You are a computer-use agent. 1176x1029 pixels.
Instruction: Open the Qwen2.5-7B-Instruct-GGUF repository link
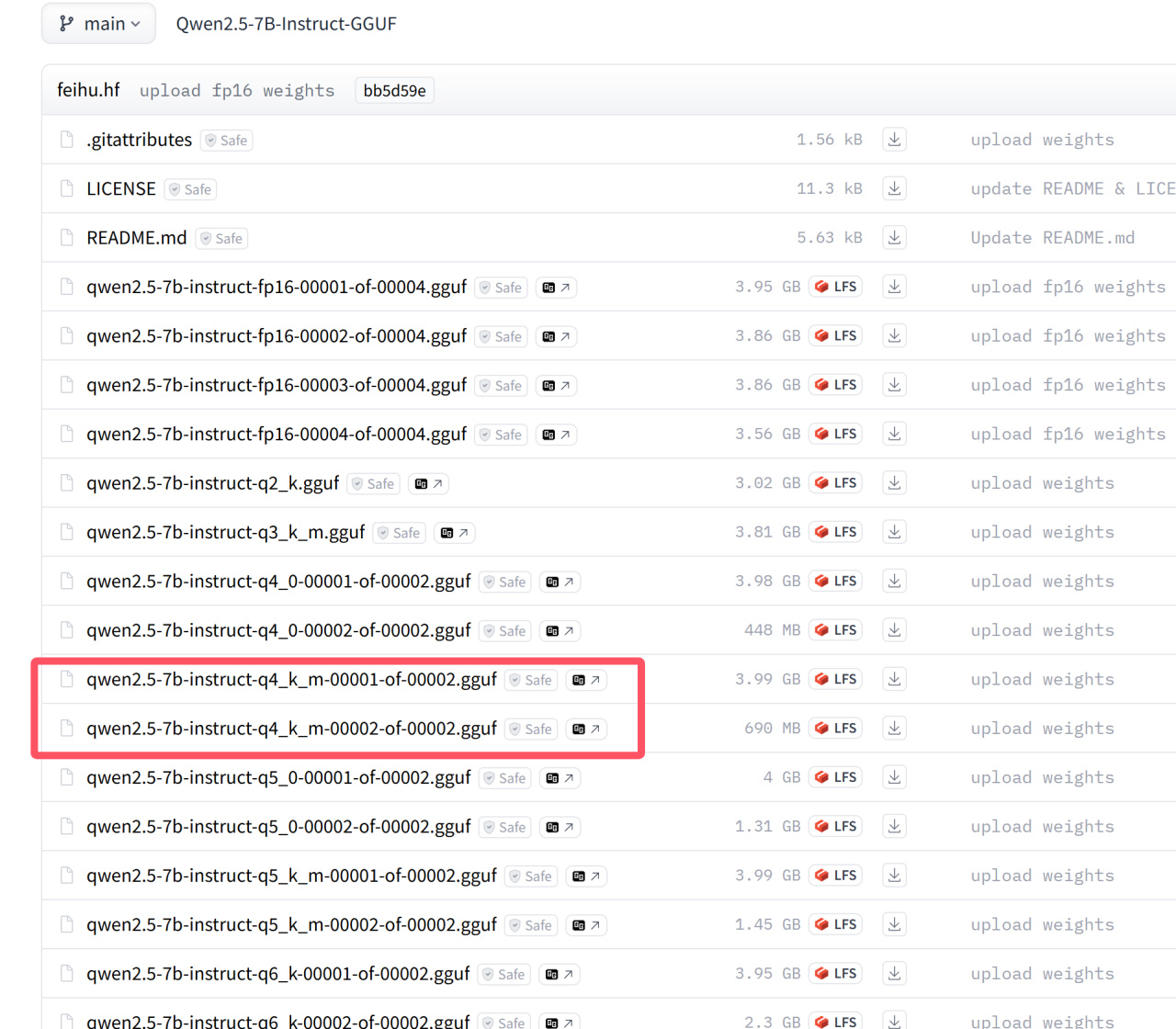pos(287,24)
